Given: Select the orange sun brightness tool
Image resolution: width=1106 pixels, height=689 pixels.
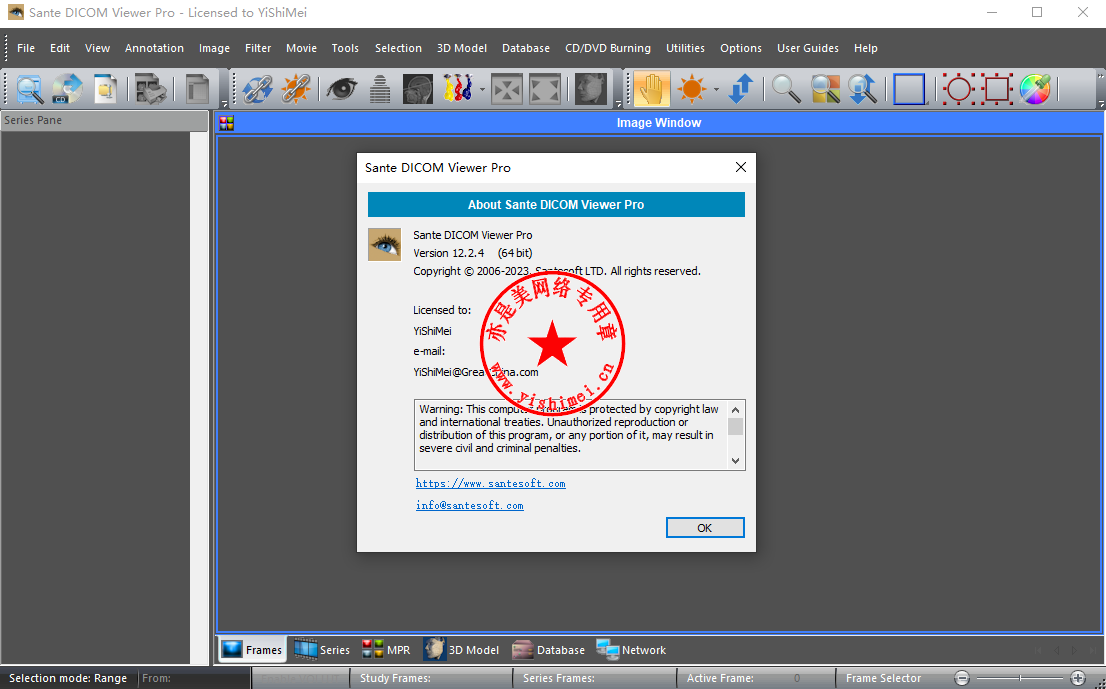Looking at the screenshot, I should (x=691, y=89).
